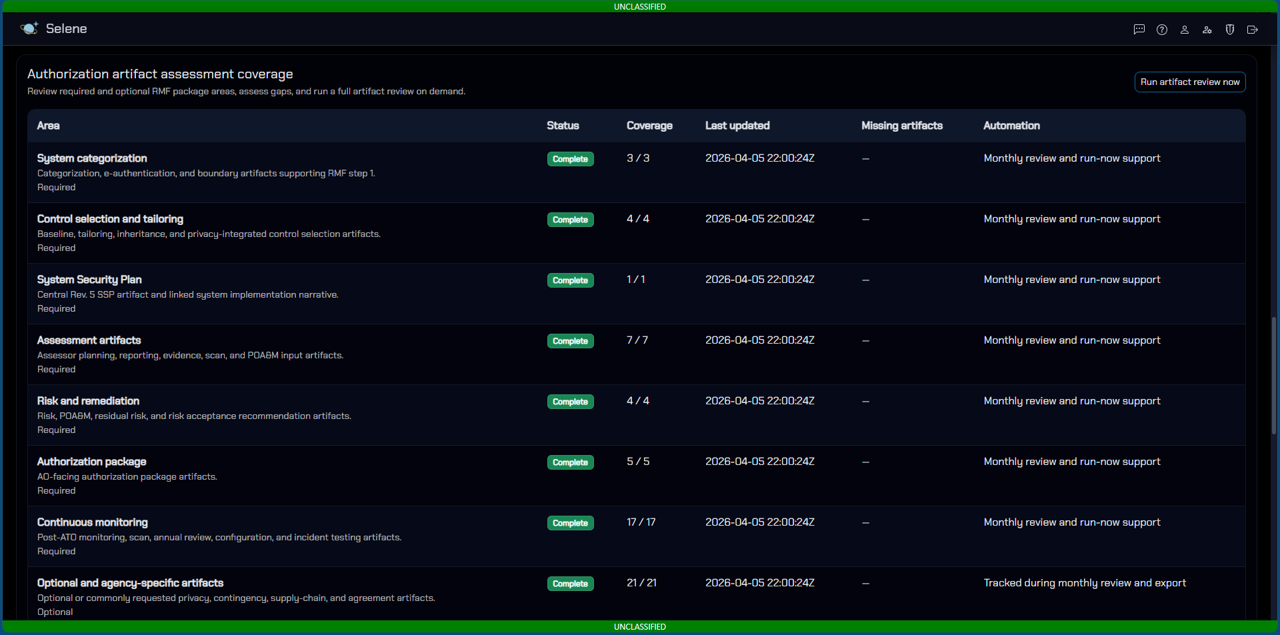Click the vertical page scrollbar thumb
This screenshot has width=1280, height=635.
pyautogui.click(x=1274, y=375)
